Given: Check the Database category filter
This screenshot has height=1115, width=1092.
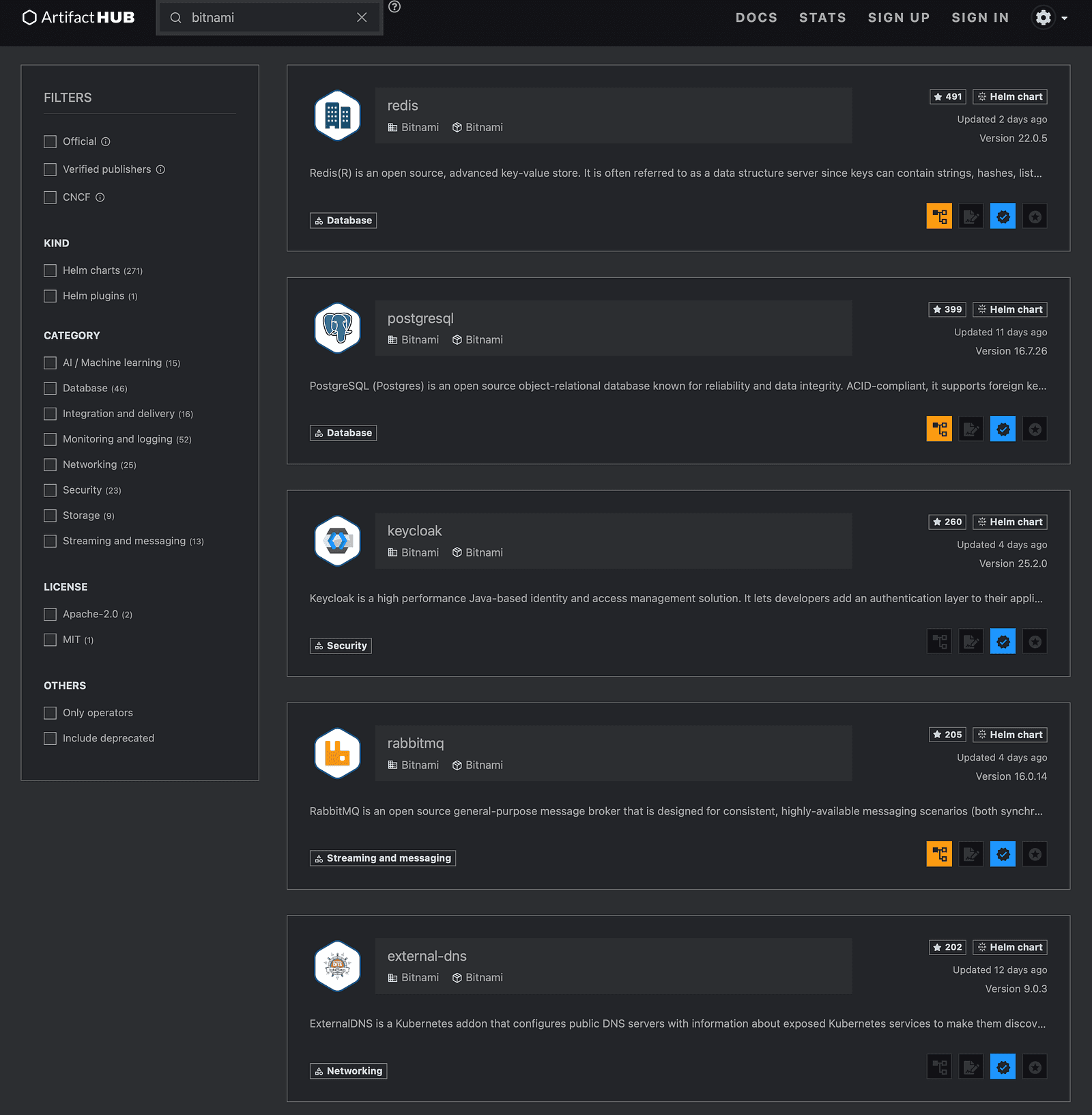Looking at the screenshot, I should click(50, 389).
